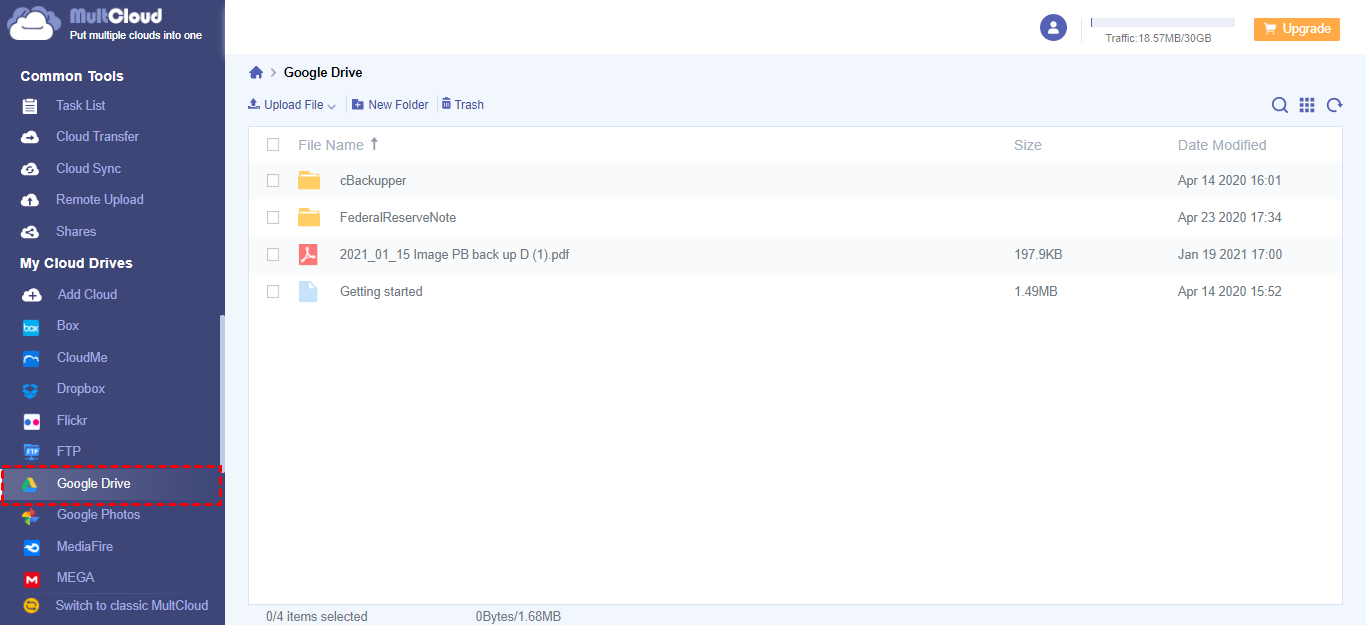The image size is (1366, 625).
Task: Click the PDF file icon
Action: (x=308, y=255)
